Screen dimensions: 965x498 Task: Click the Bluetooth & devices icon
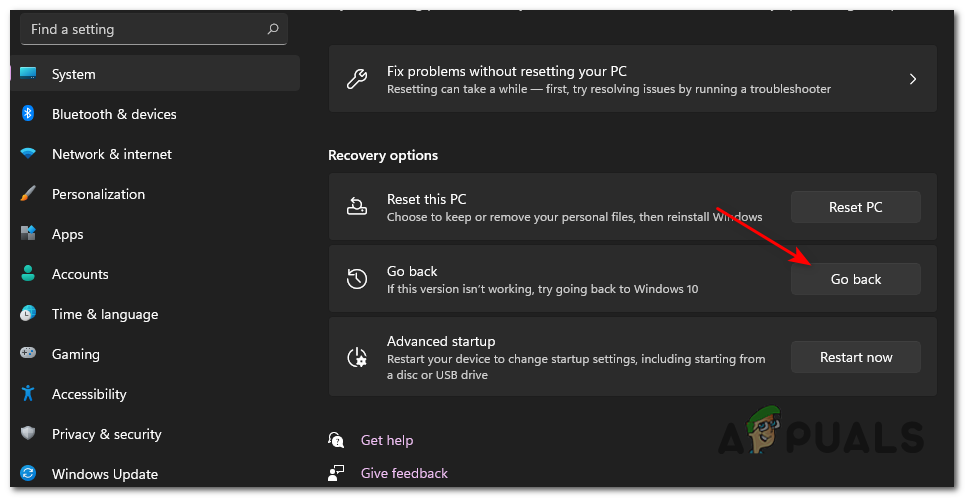[28, 114]
